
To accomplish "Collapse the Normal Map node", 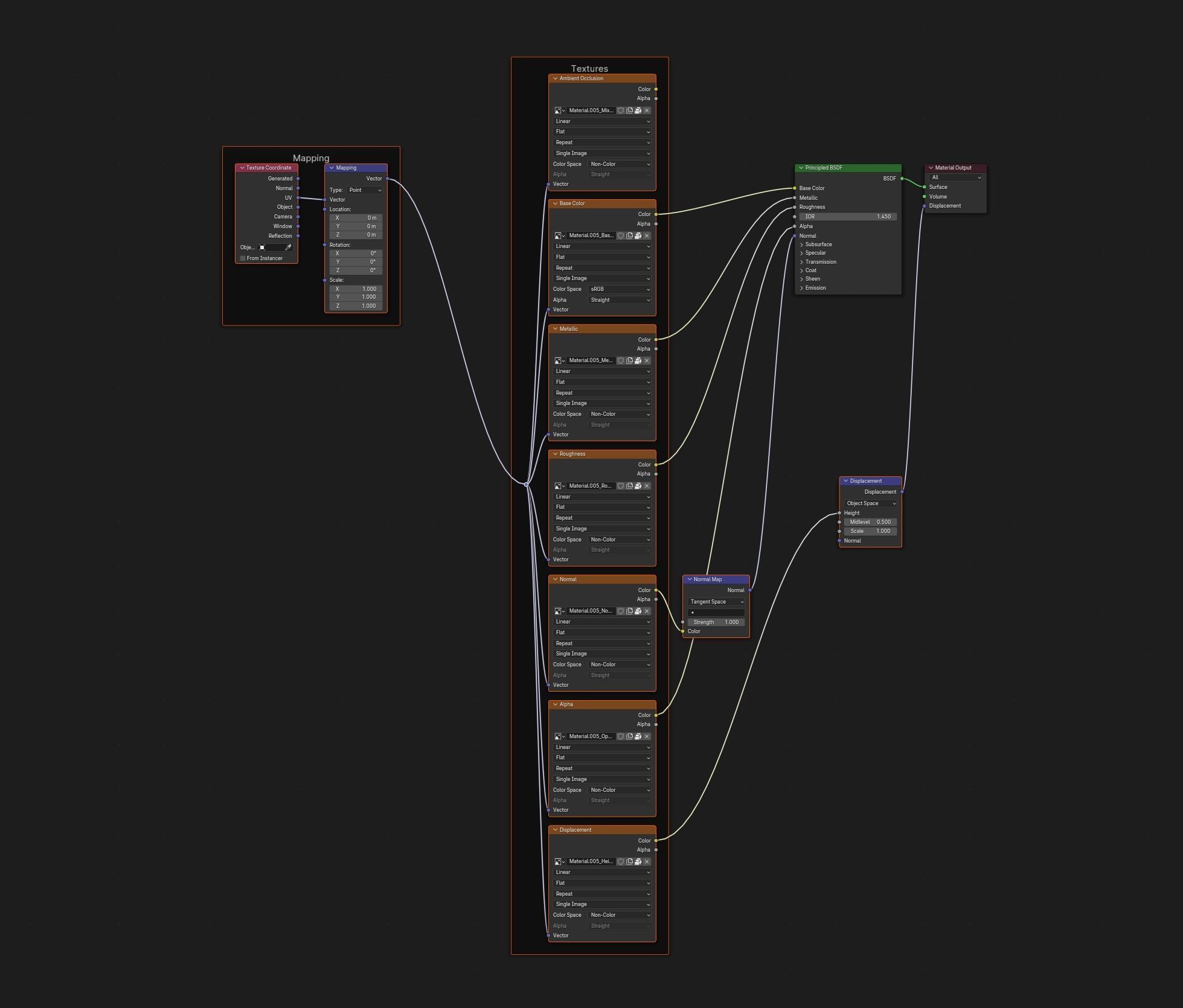I will [689, 579].
